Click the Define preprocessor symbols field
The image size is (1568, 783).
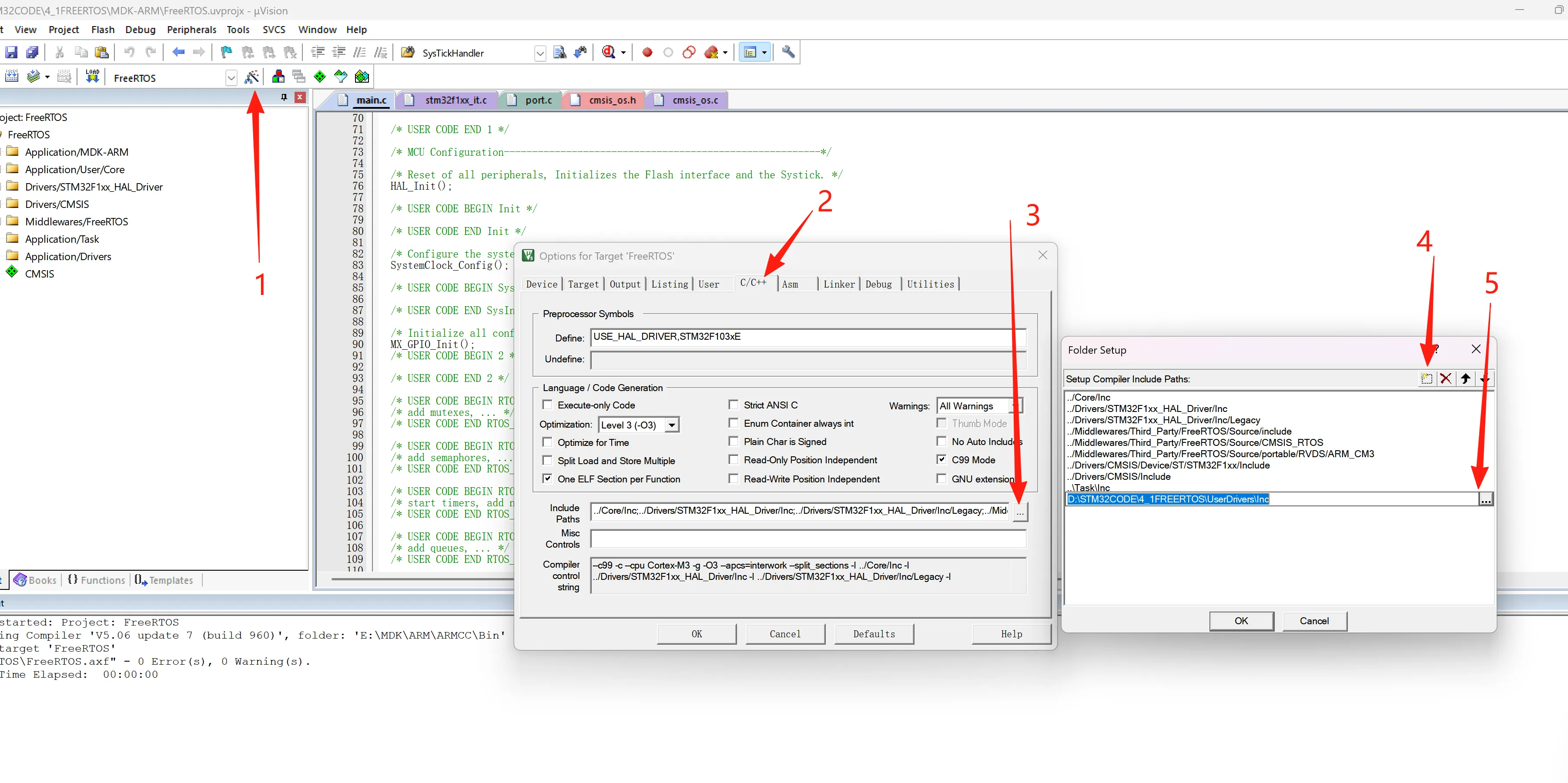(808, 337)
